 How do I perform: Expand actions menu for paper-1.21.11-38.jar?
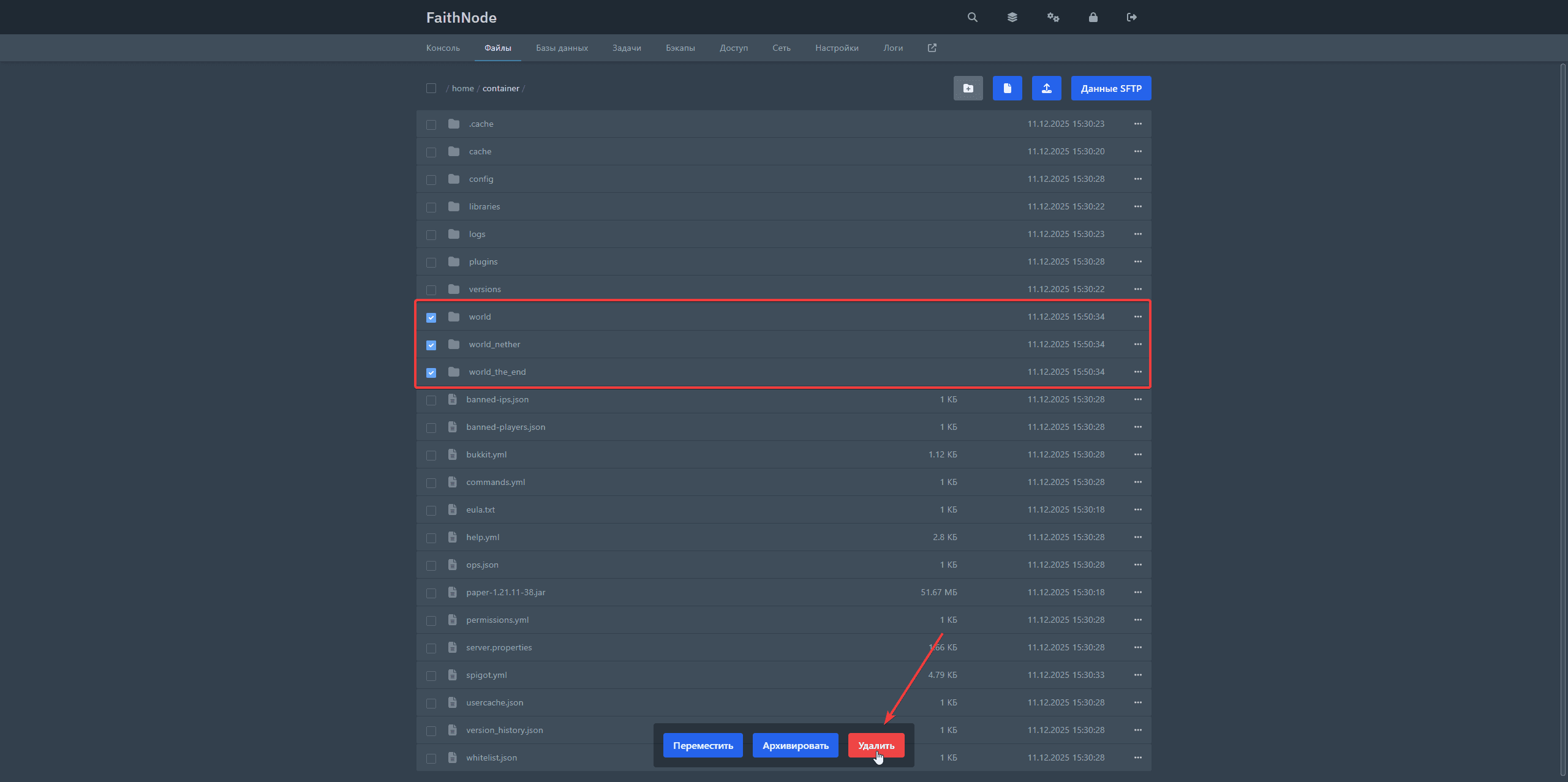[x=1137, y=592]
